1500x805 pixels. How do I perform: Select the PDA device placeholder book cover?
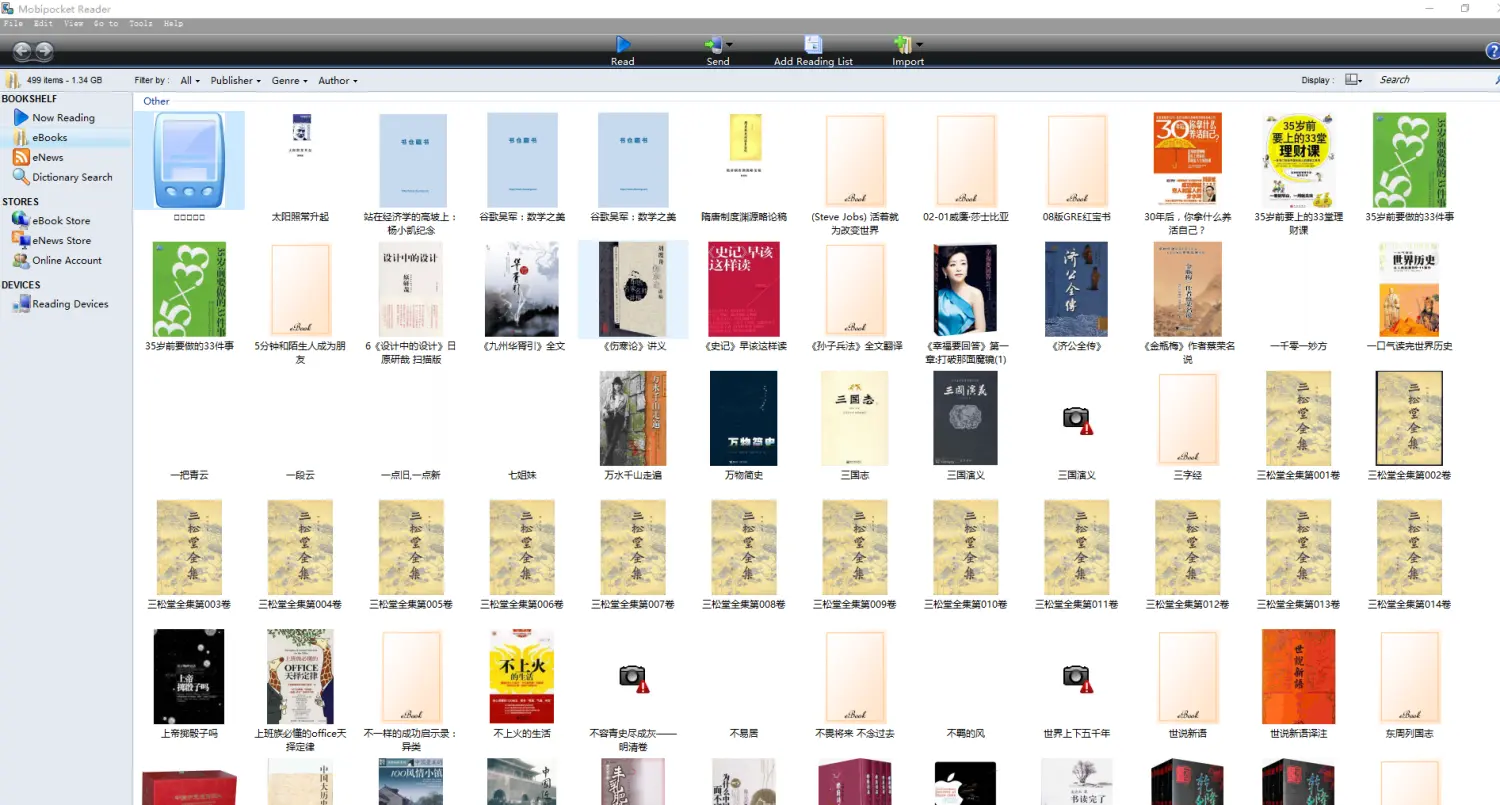(x=189, y=160)
